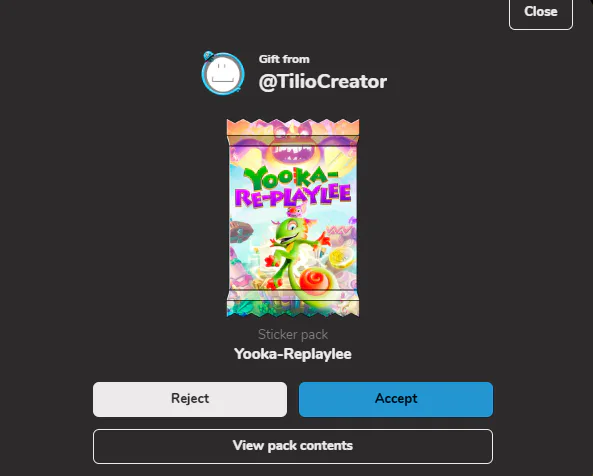Click the 'Yooka-Replaylee' pack title text
Image resolution: width=593 pixels, height=476 pixels.
(x=293, y=354)
